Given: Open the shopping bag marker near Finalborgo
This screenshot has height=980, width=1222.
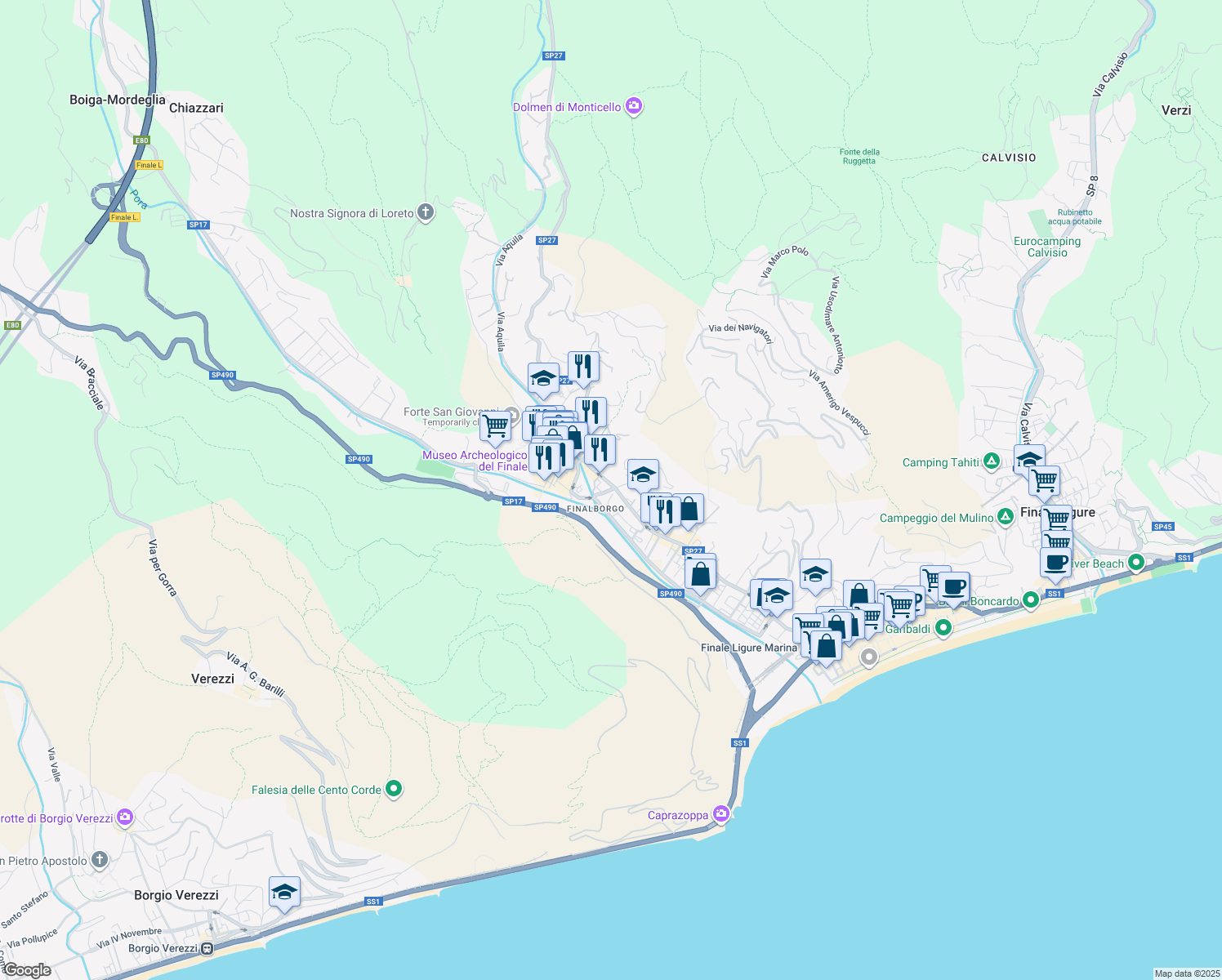Looking at the screenshot, I should click(x=688, y=510).
